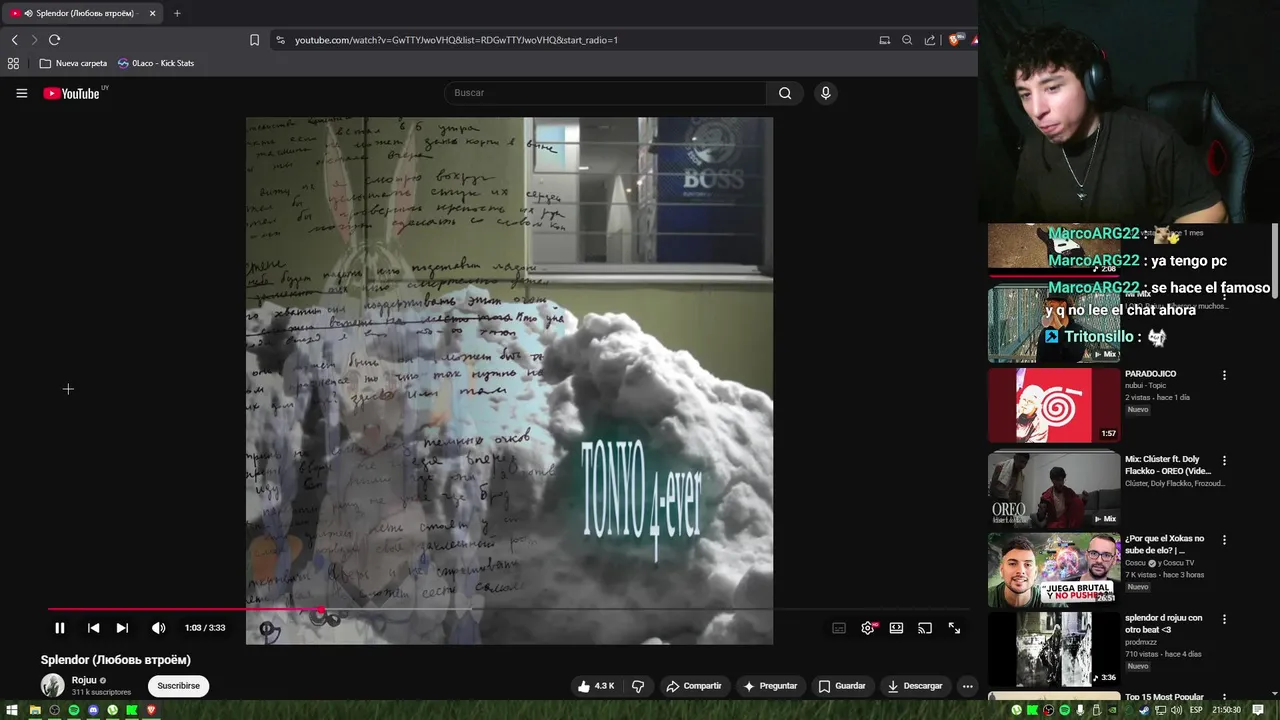Open options for Mix: Clúster video
Screen dimensions: 1280x720
click(1224, 461)
